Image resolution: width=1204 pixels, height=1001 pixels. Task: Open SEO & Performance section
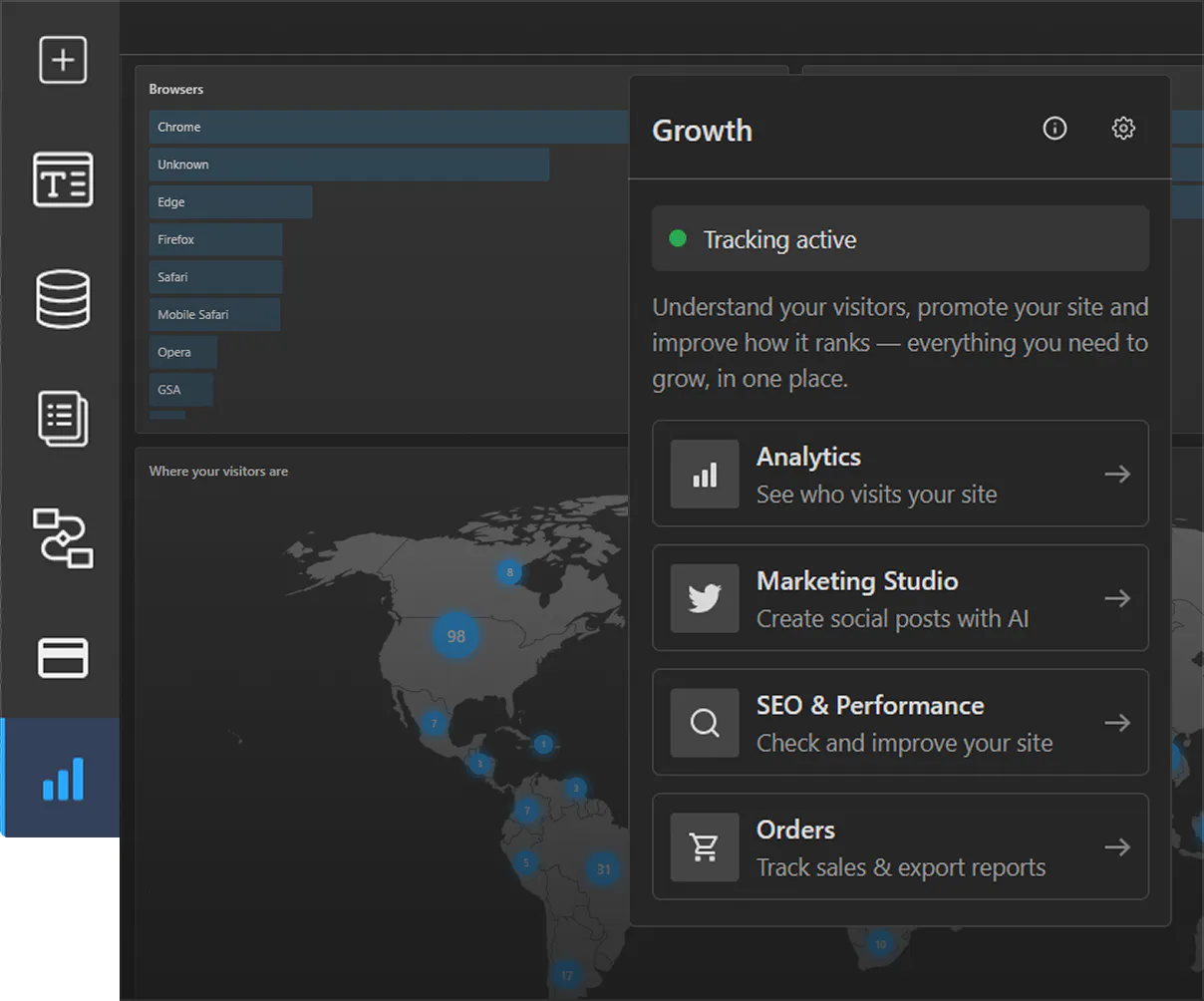point(900,723)
